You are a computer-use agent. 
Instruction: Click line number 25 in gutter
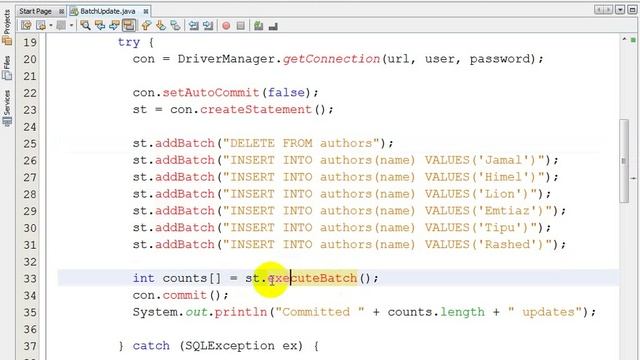click(30, 144)
